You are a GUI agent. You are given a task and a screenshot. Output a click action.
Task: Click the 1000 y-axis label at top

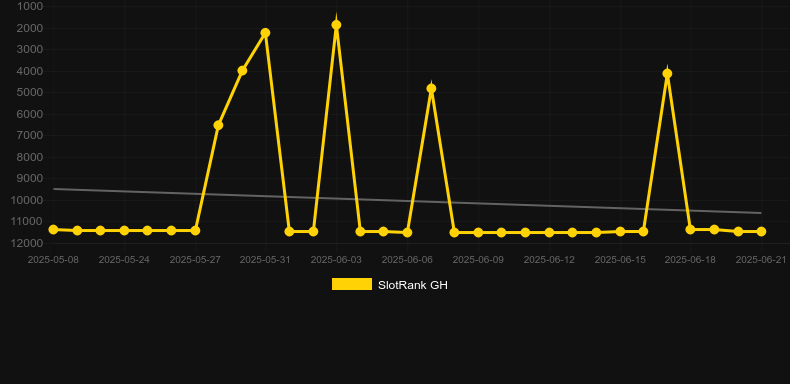(30, 7)
